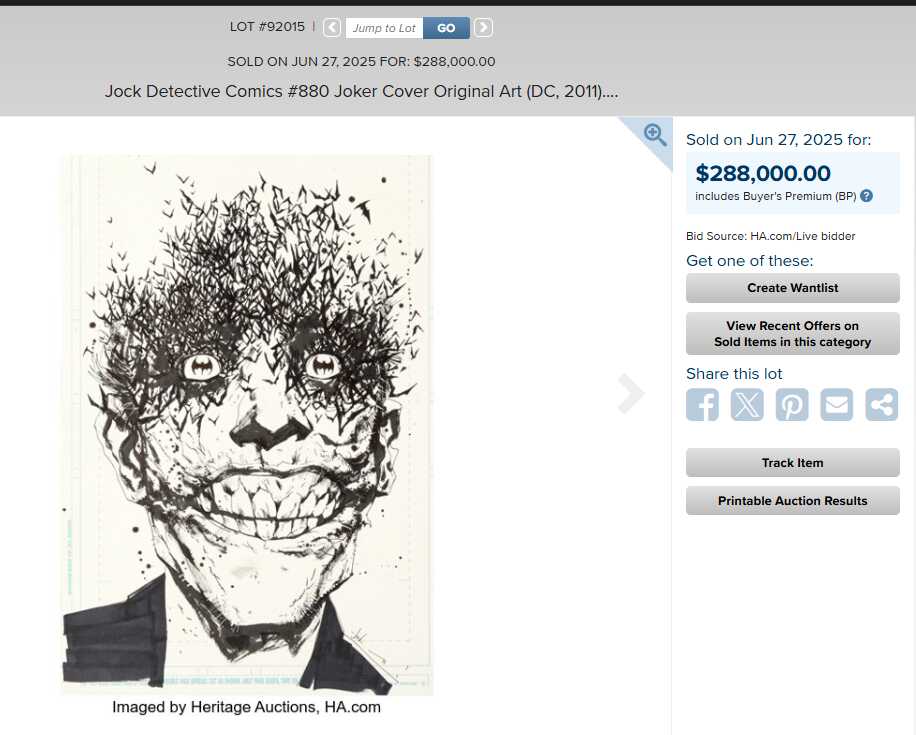The image size is (916, 735).
Task: Submit the GO button
Action: [446, 28]
